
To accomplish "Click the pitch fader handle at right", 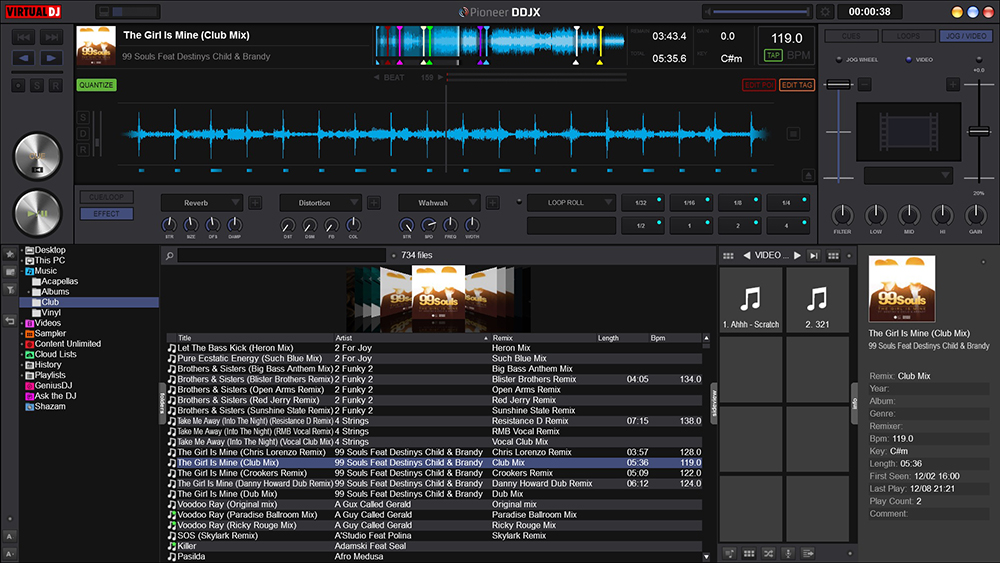I will pos(979,131).
